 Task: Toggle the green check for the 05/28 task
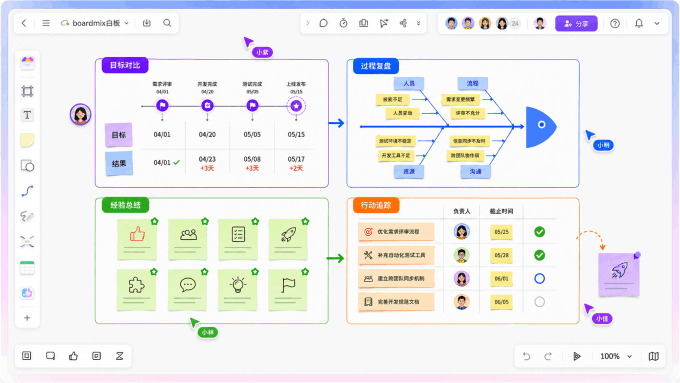click(539, 255)
